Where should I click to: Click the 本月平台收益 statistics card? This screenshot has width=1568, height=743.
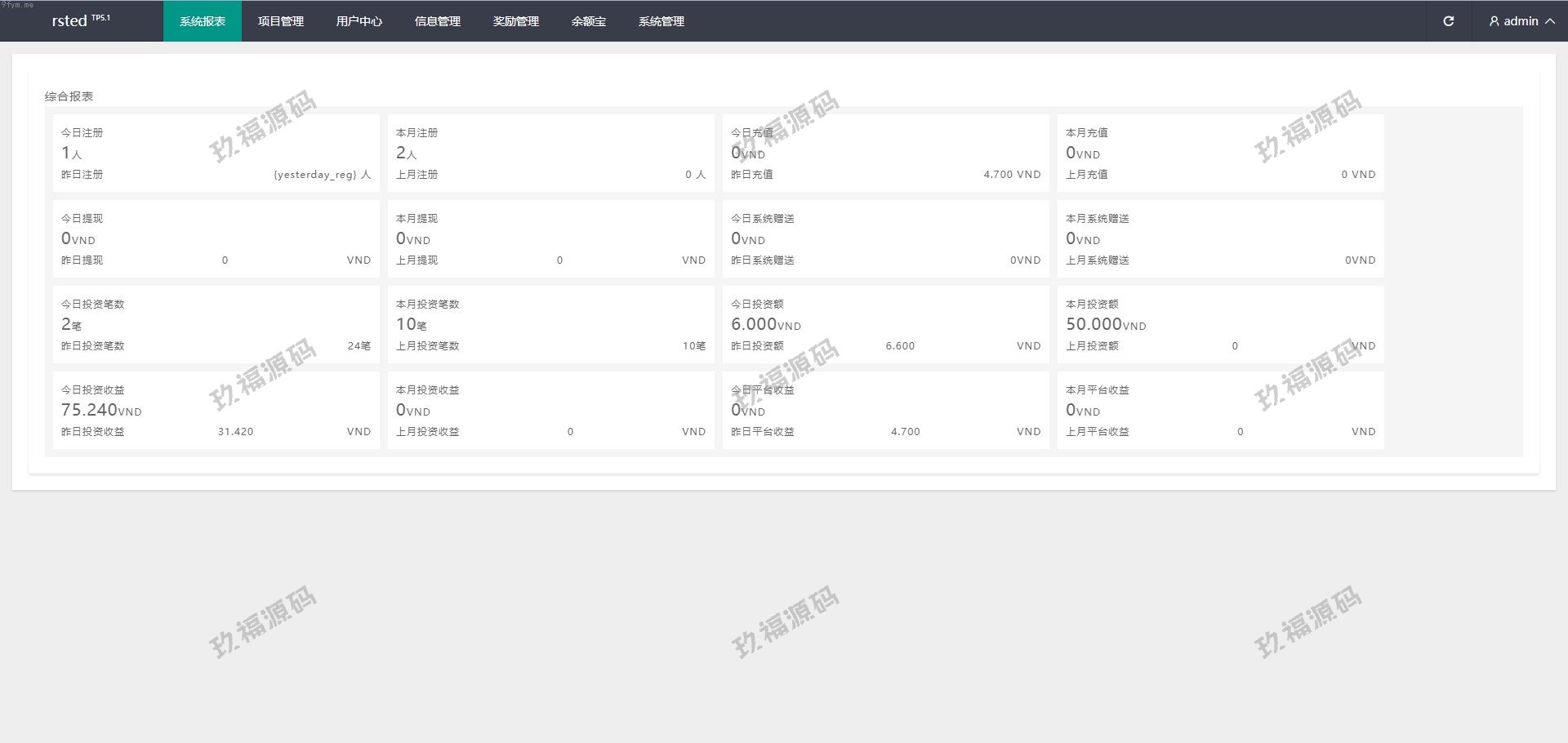[1220, 410]
